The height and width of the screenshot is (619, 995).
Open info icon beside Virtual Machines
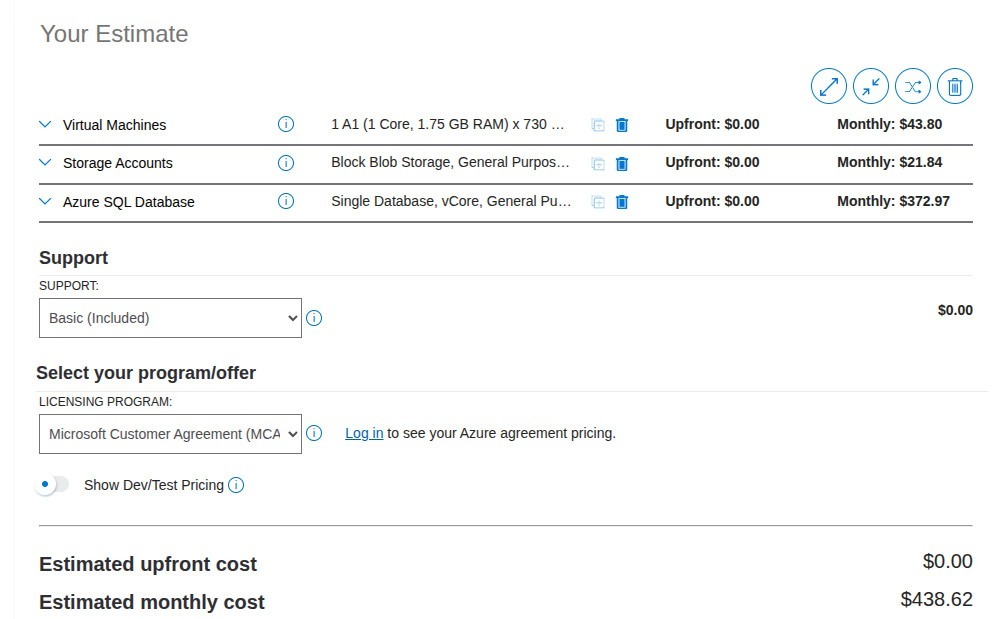(x=286, y=125)
